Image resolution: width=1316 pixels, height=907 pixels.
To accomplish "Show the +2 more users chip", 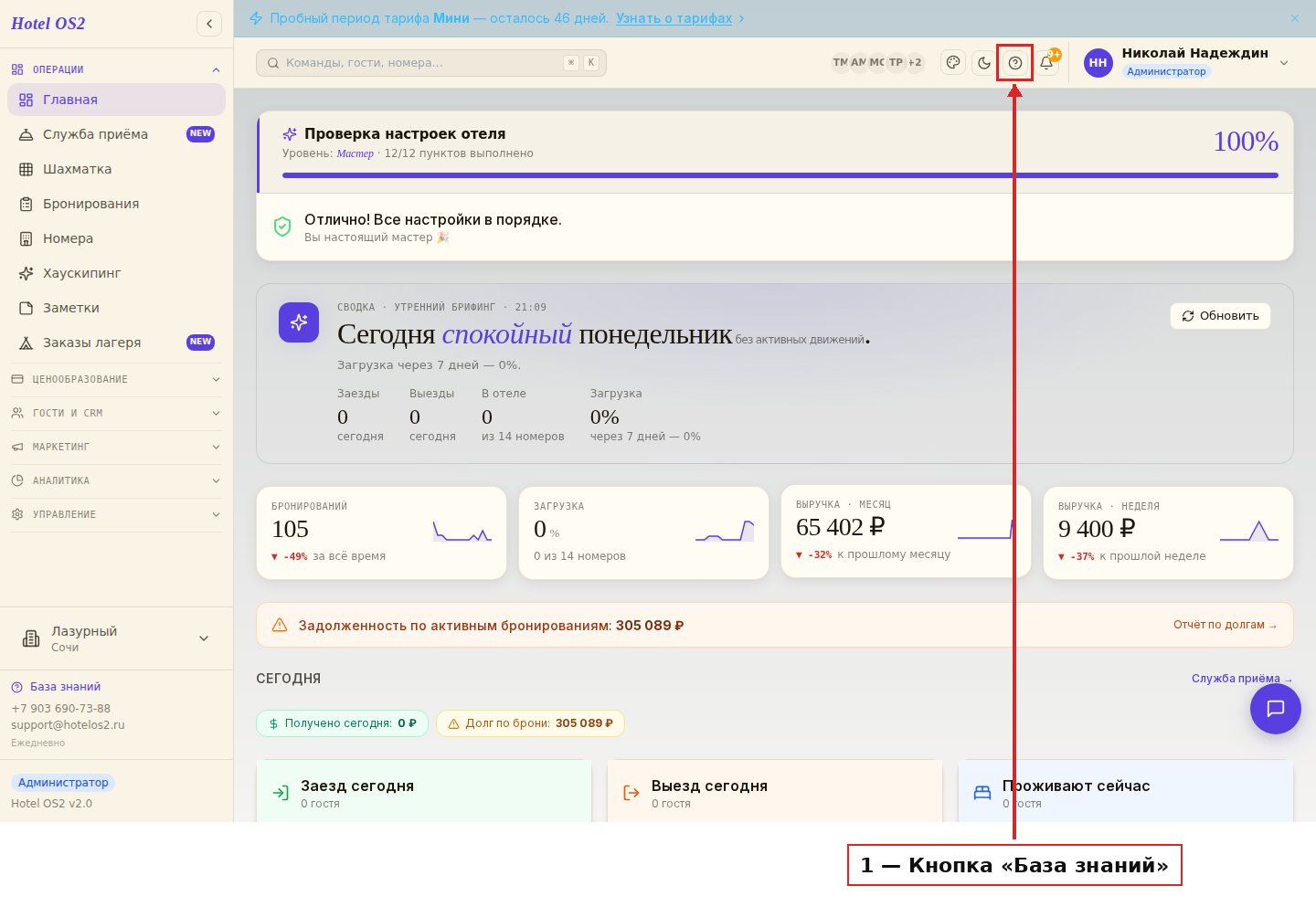I will tap(915, 62).
